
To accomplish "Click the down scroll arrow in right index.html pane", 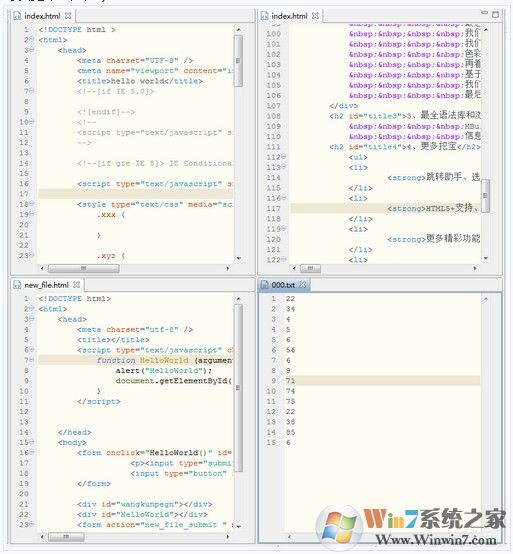I will pos(486,258).
